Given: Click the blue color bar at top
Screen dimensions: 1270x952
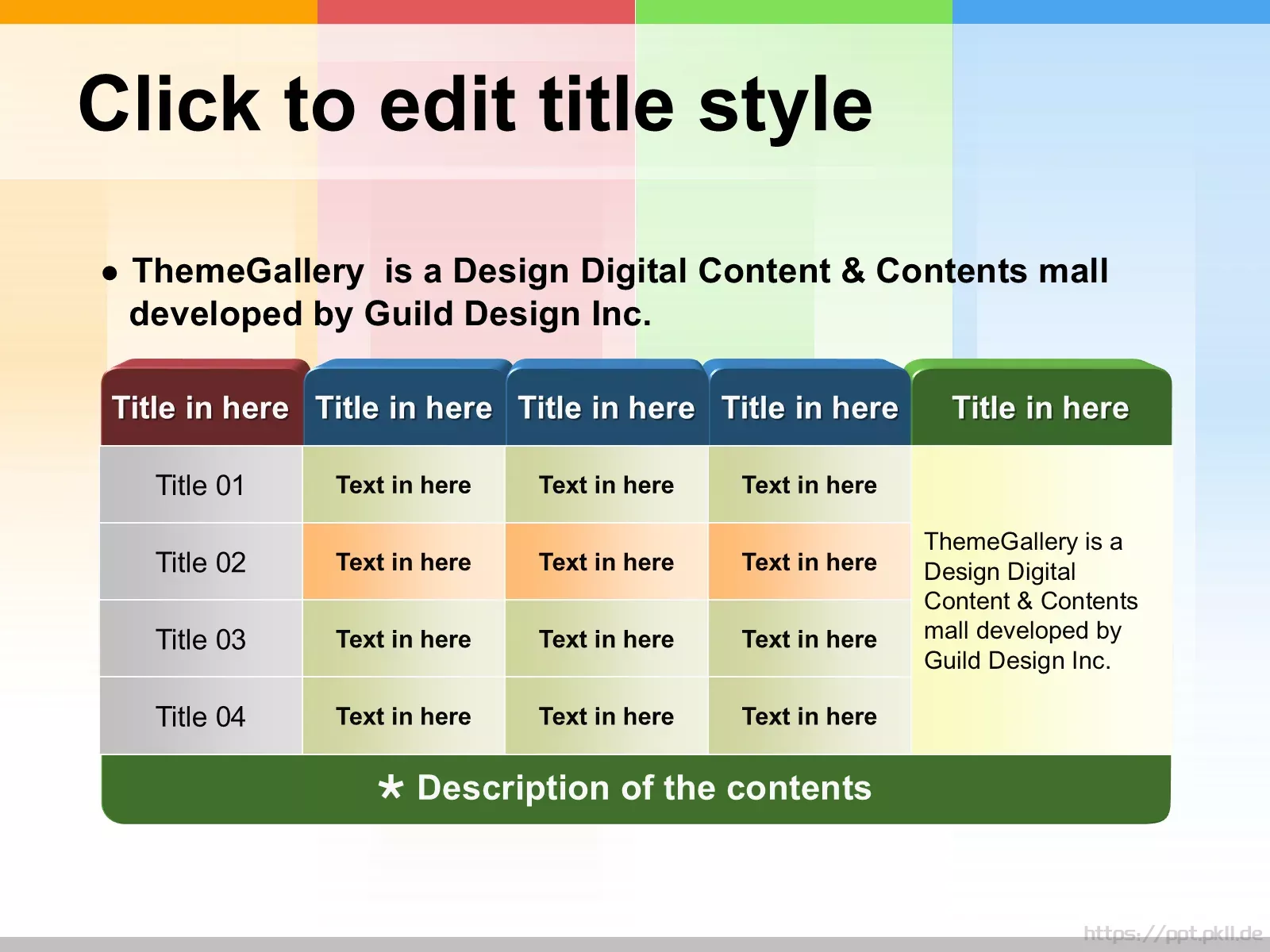Looking at the screenshot, I should (x=1111, y=11).
